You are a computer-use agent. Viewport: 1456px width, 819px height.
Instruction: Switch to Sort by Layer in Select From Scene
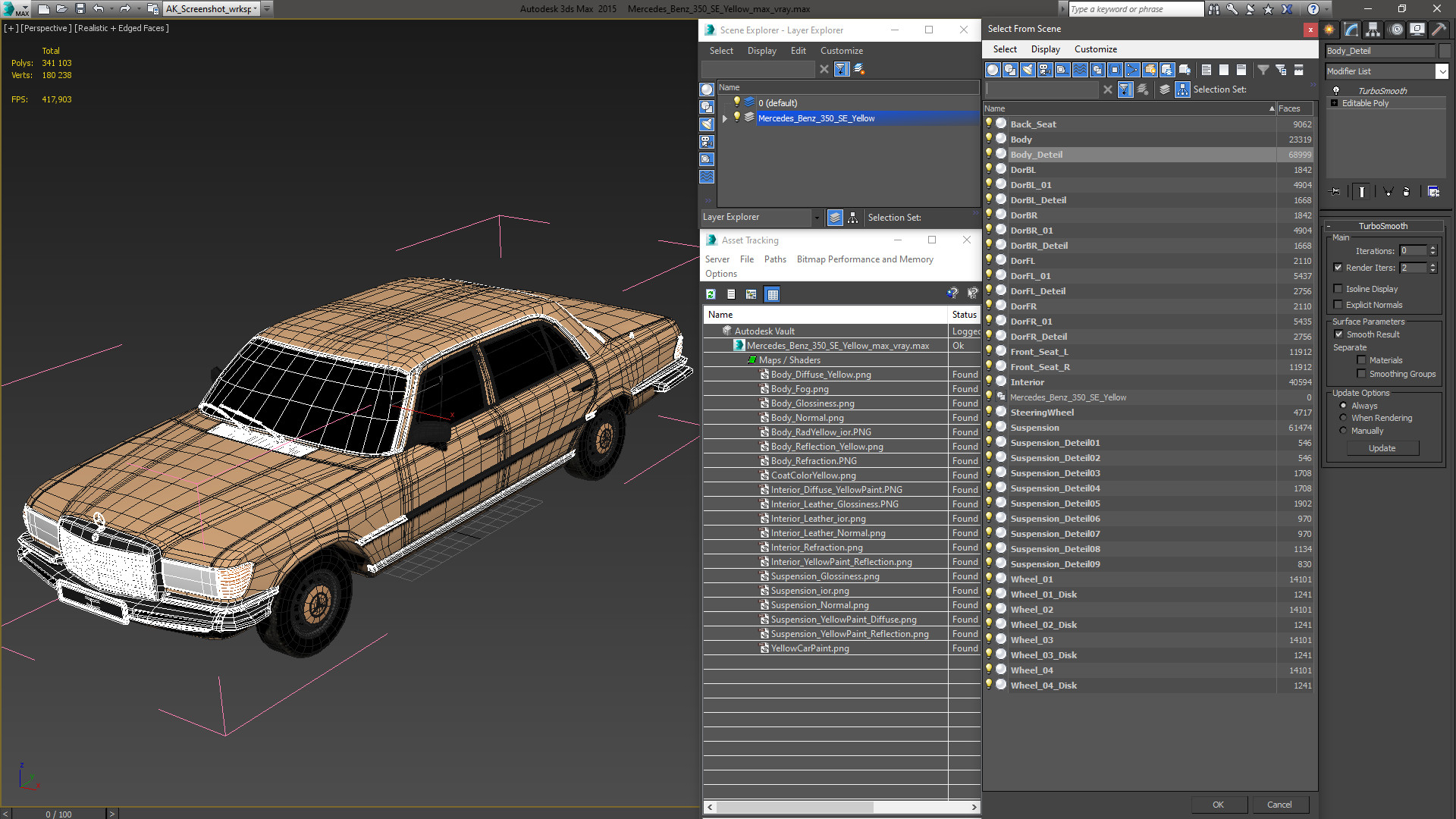(1165, 89)
